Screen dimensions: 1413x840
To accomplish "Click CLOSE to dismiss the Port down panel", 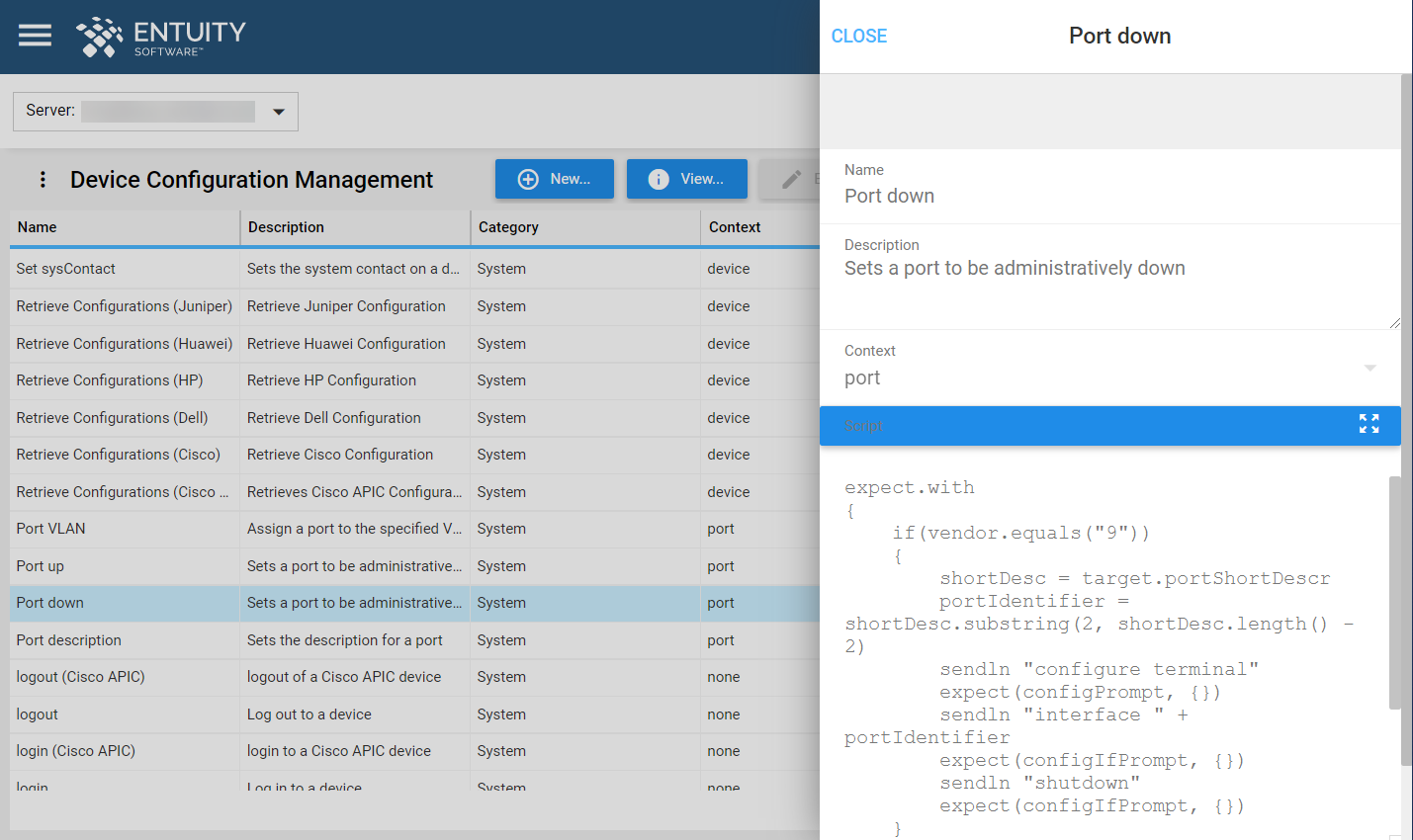I will (x=858, y=36).
